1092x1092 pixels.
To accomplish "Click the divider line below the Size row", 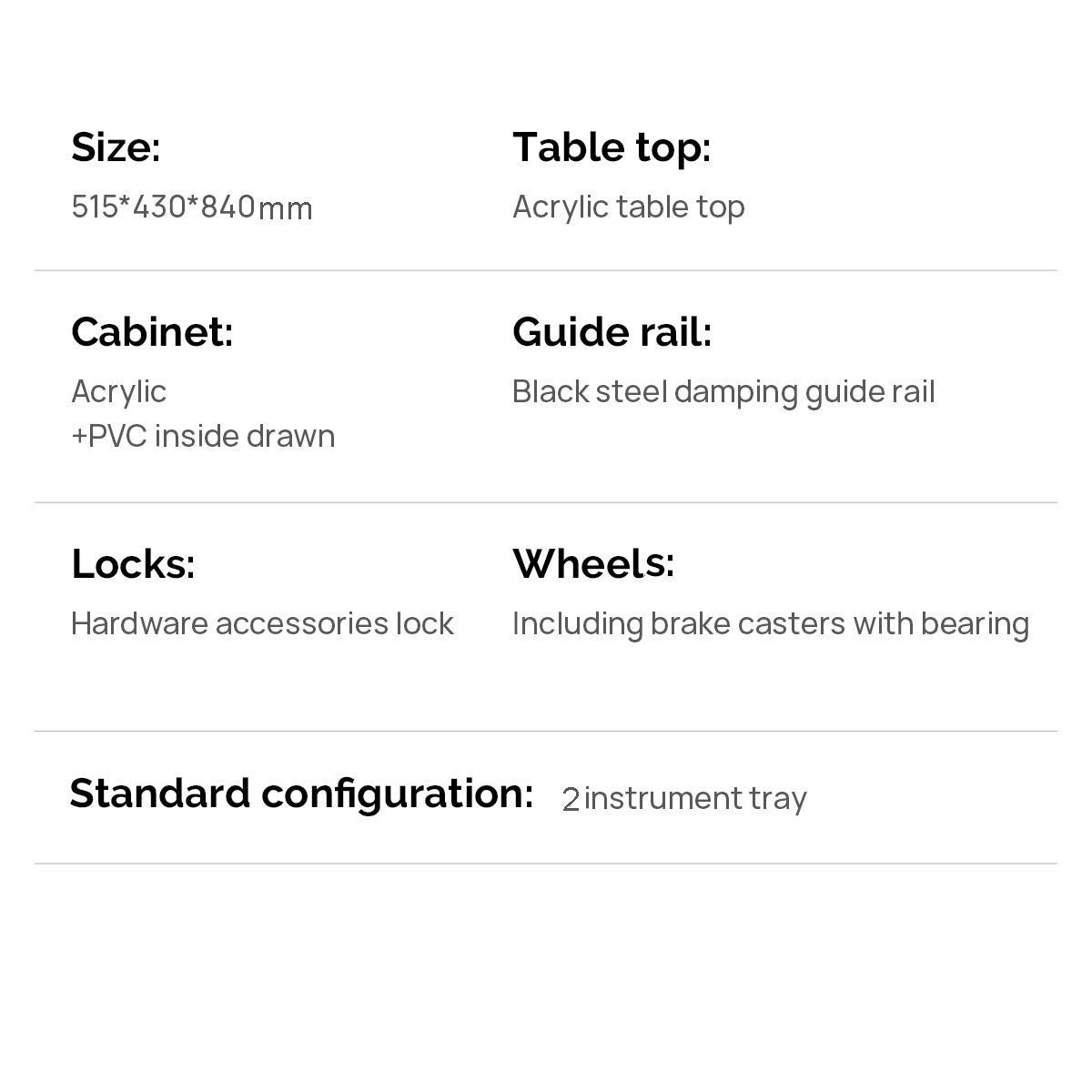I will tap(546, 270).
